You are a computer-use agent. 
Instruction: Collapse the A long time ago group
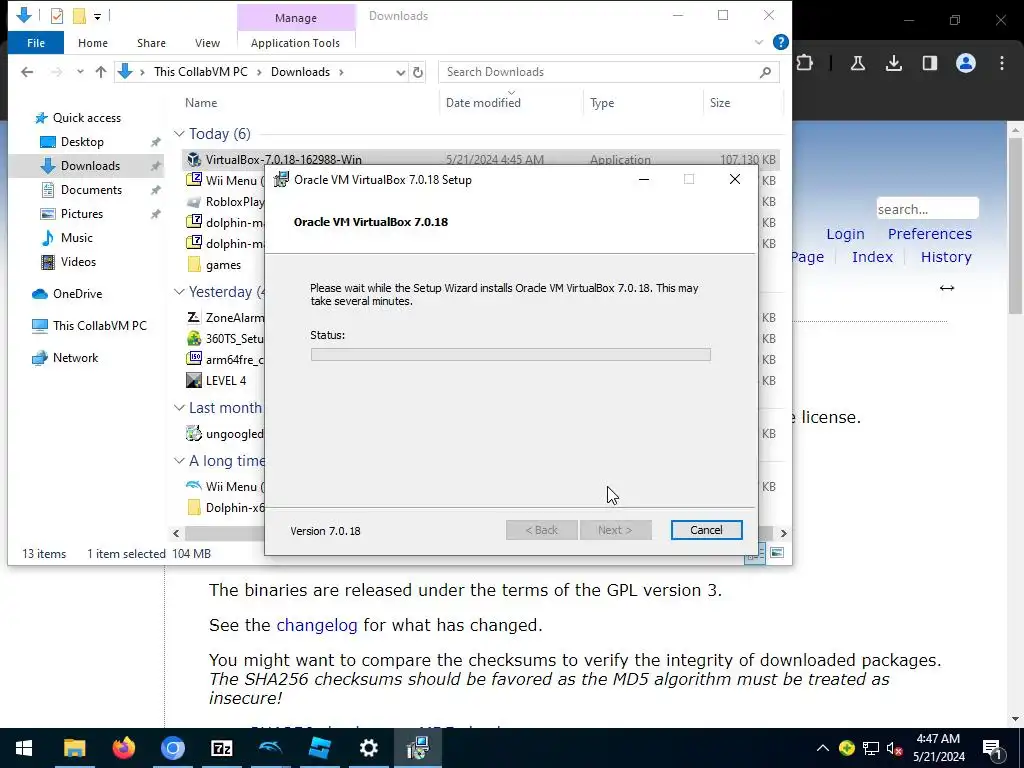pyautogui.click(x=179, y=460)
